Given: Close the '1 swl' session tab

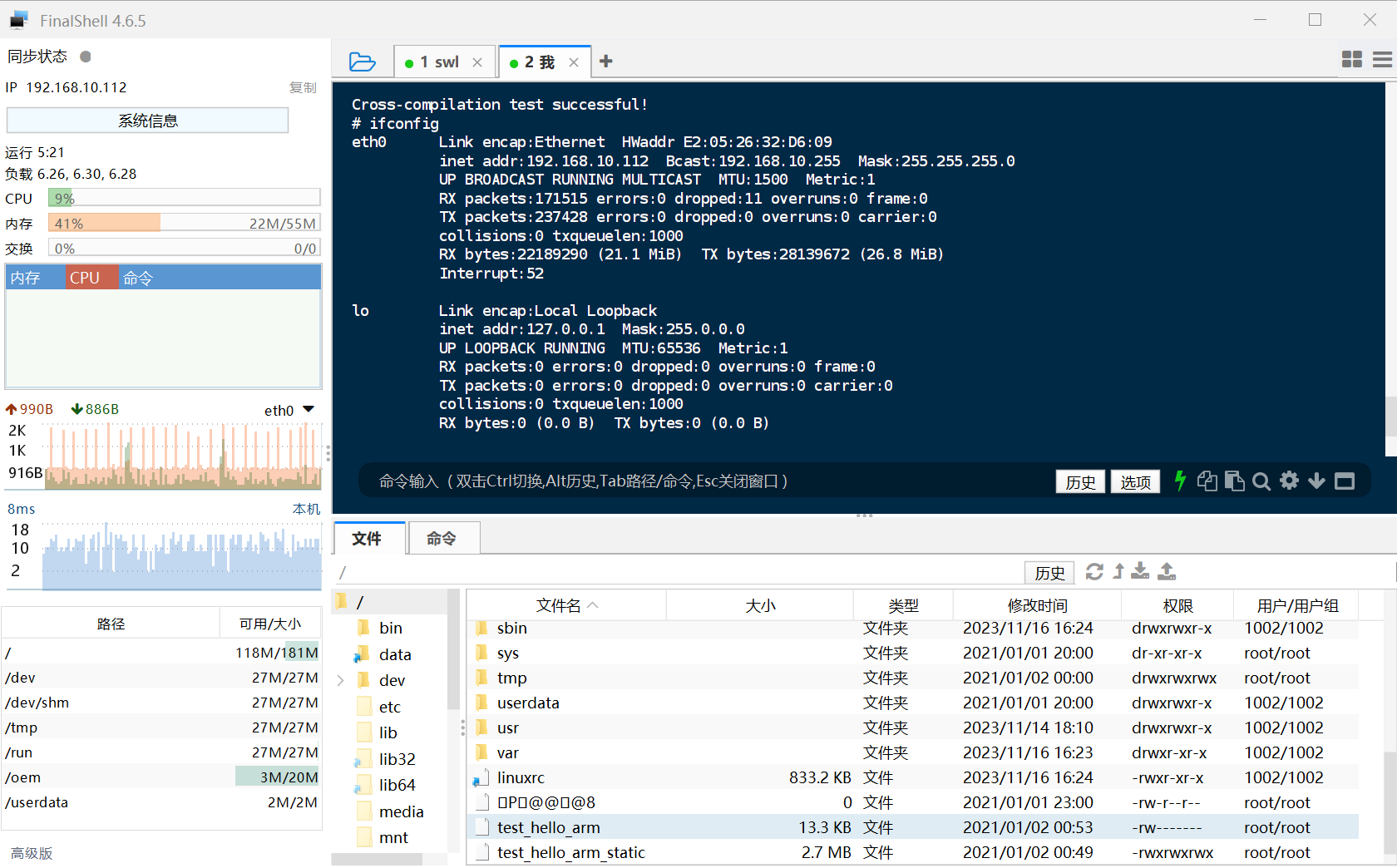Looking at the screenshot, I should pos(477,62).
